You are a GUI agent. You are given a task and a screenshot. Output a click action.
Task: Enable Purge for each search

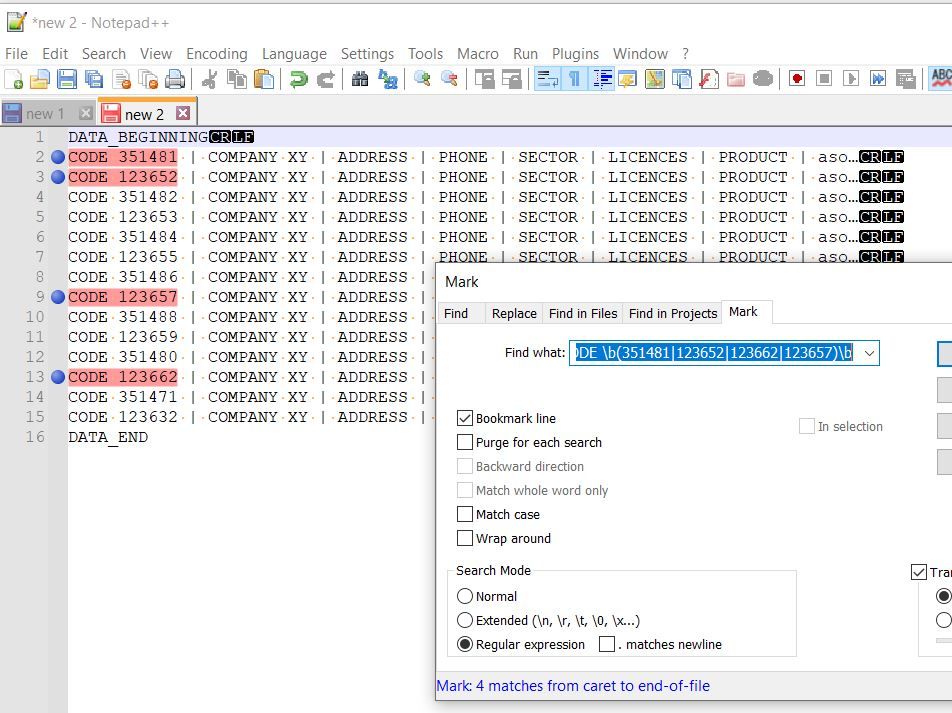click(x=464, y=442)
